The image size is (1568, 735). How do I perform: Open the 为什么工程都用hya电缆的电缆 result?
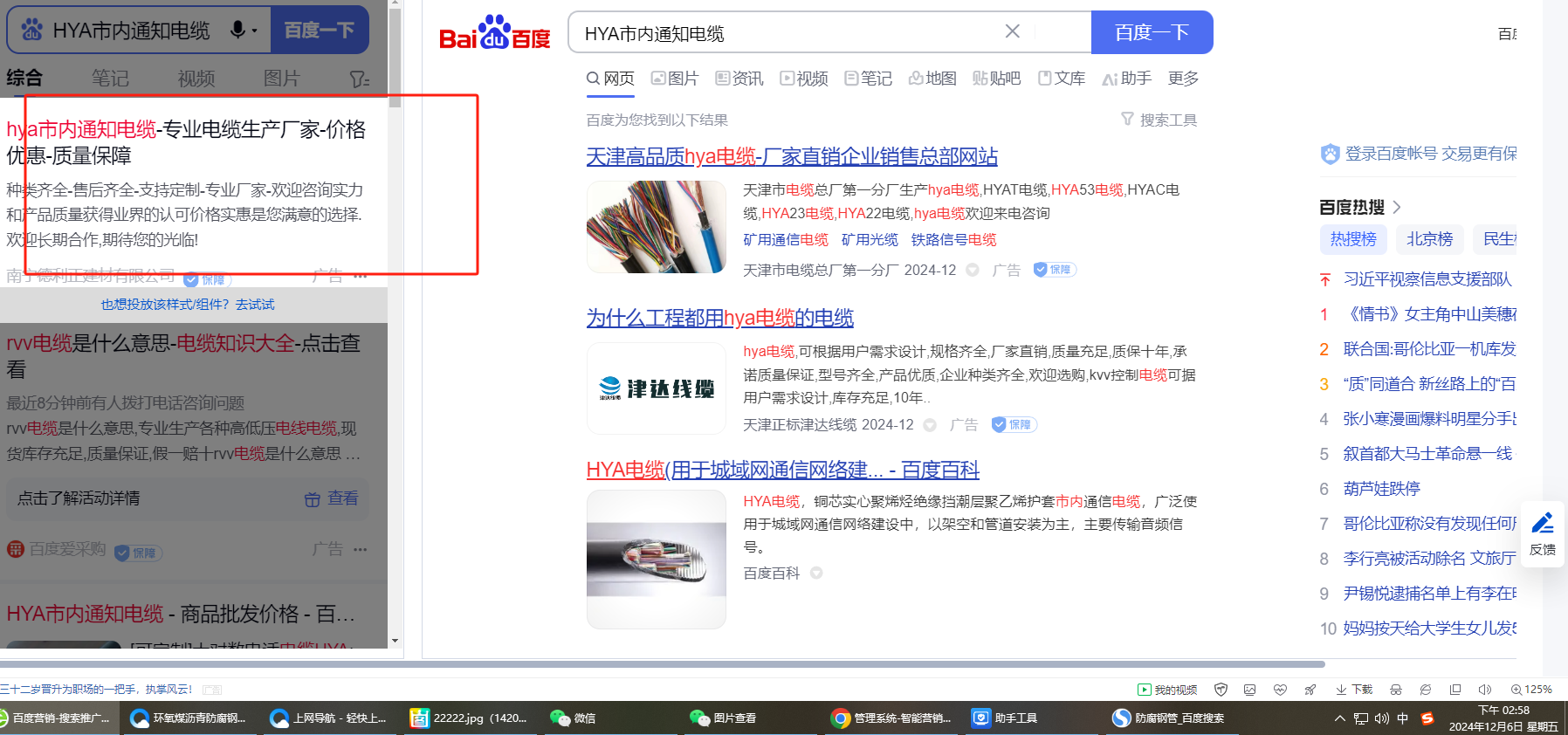(x=720, y=318)
